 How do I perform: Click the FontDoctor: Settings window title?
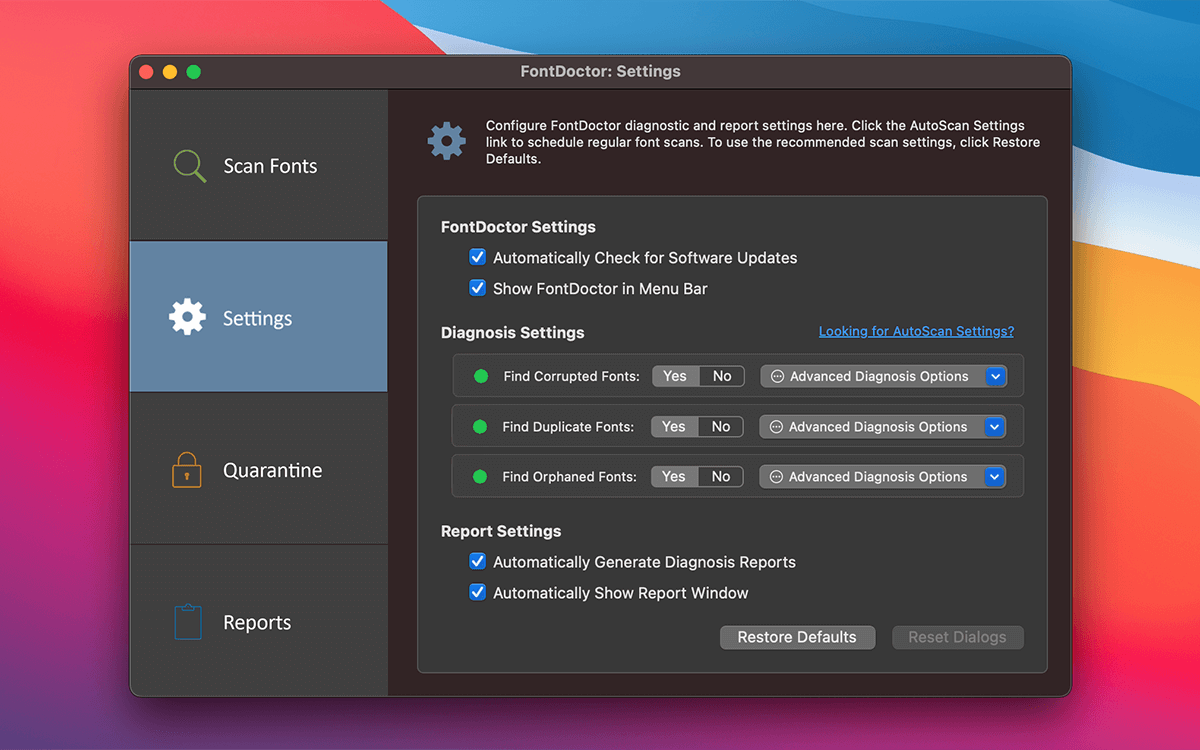point(600,72)
